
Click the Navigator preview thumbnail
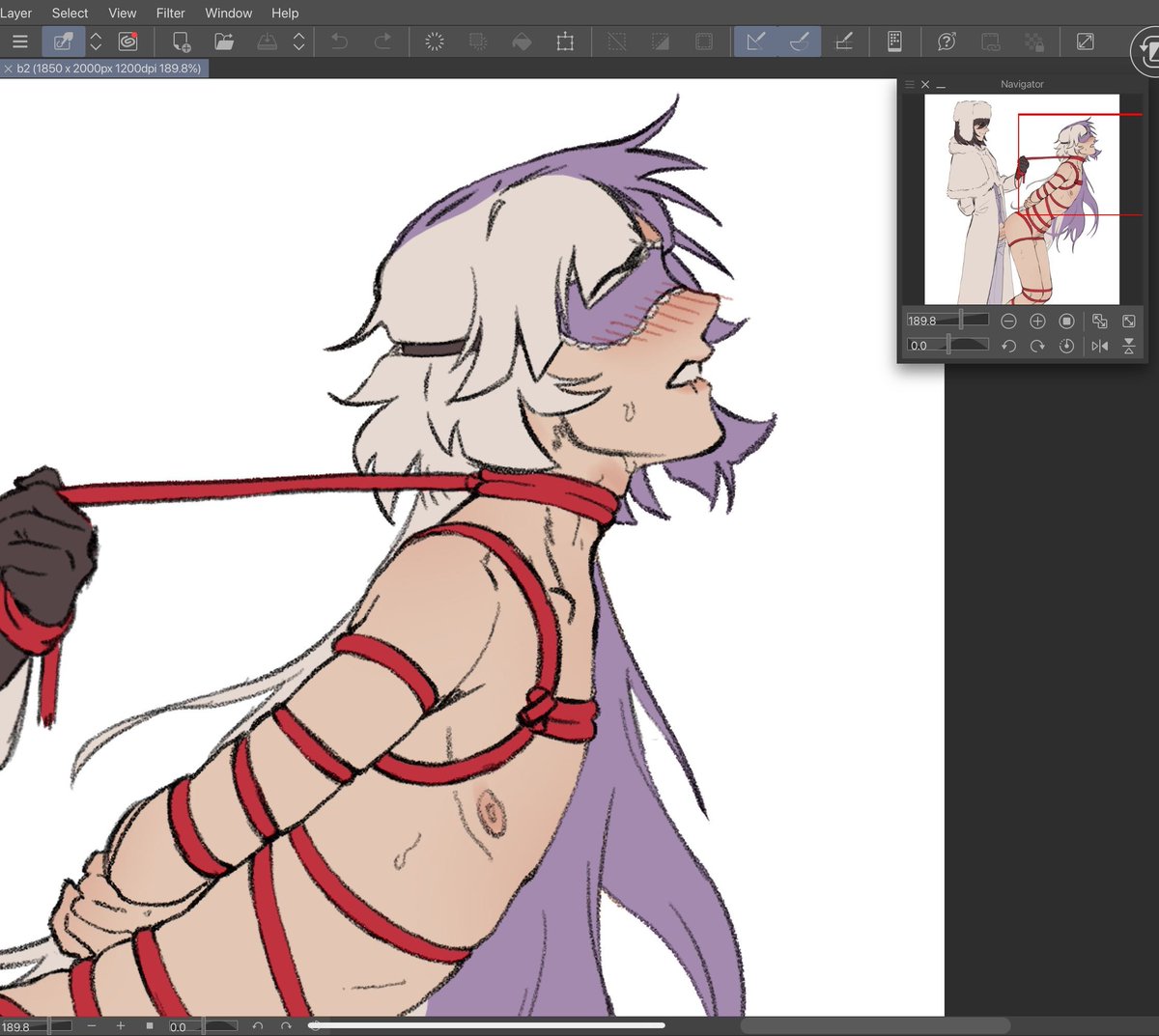click(x=1022, y=199)
